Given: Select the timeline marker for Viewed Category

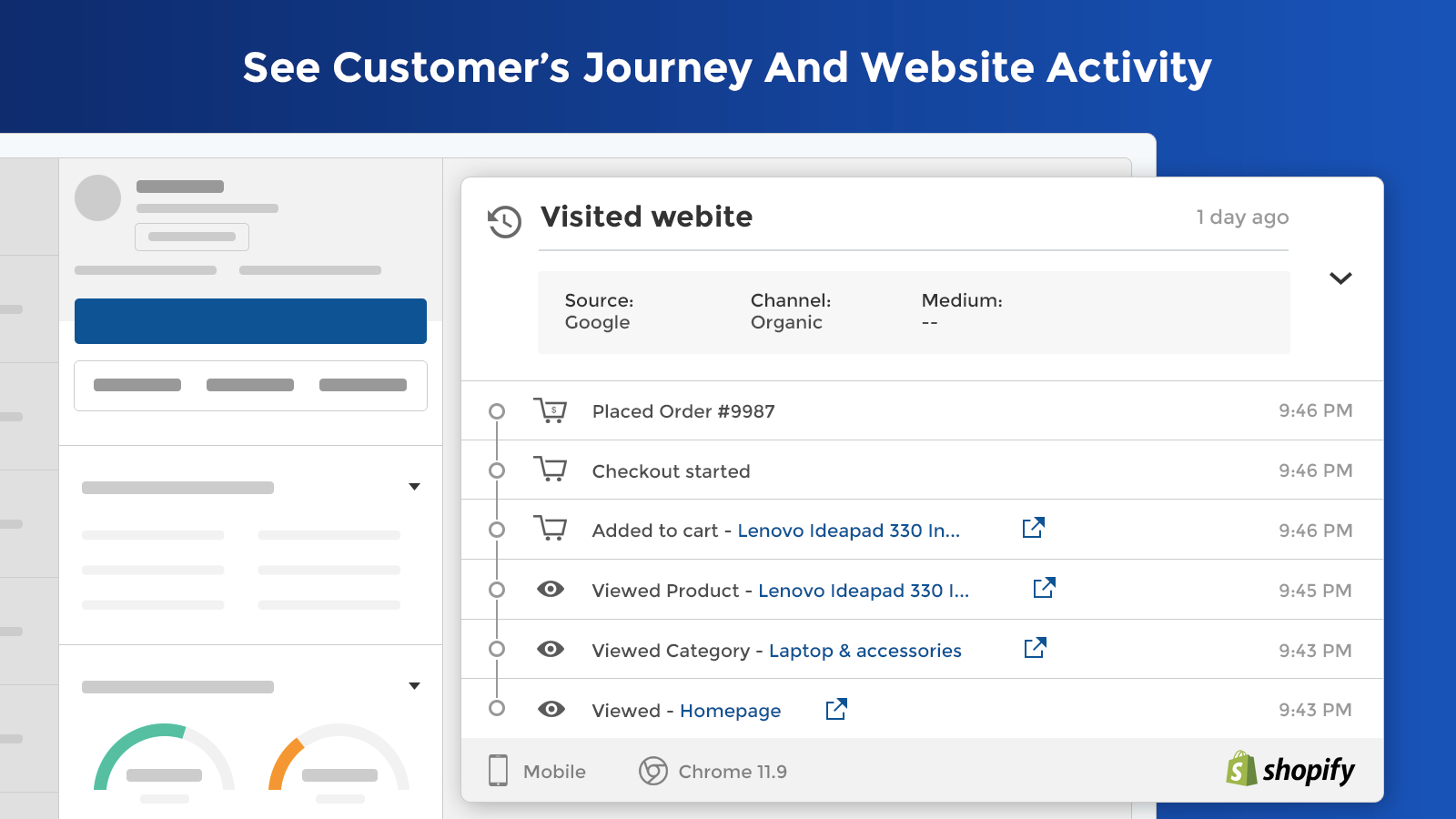Looking at the screenshot, I should pos(497,649).
